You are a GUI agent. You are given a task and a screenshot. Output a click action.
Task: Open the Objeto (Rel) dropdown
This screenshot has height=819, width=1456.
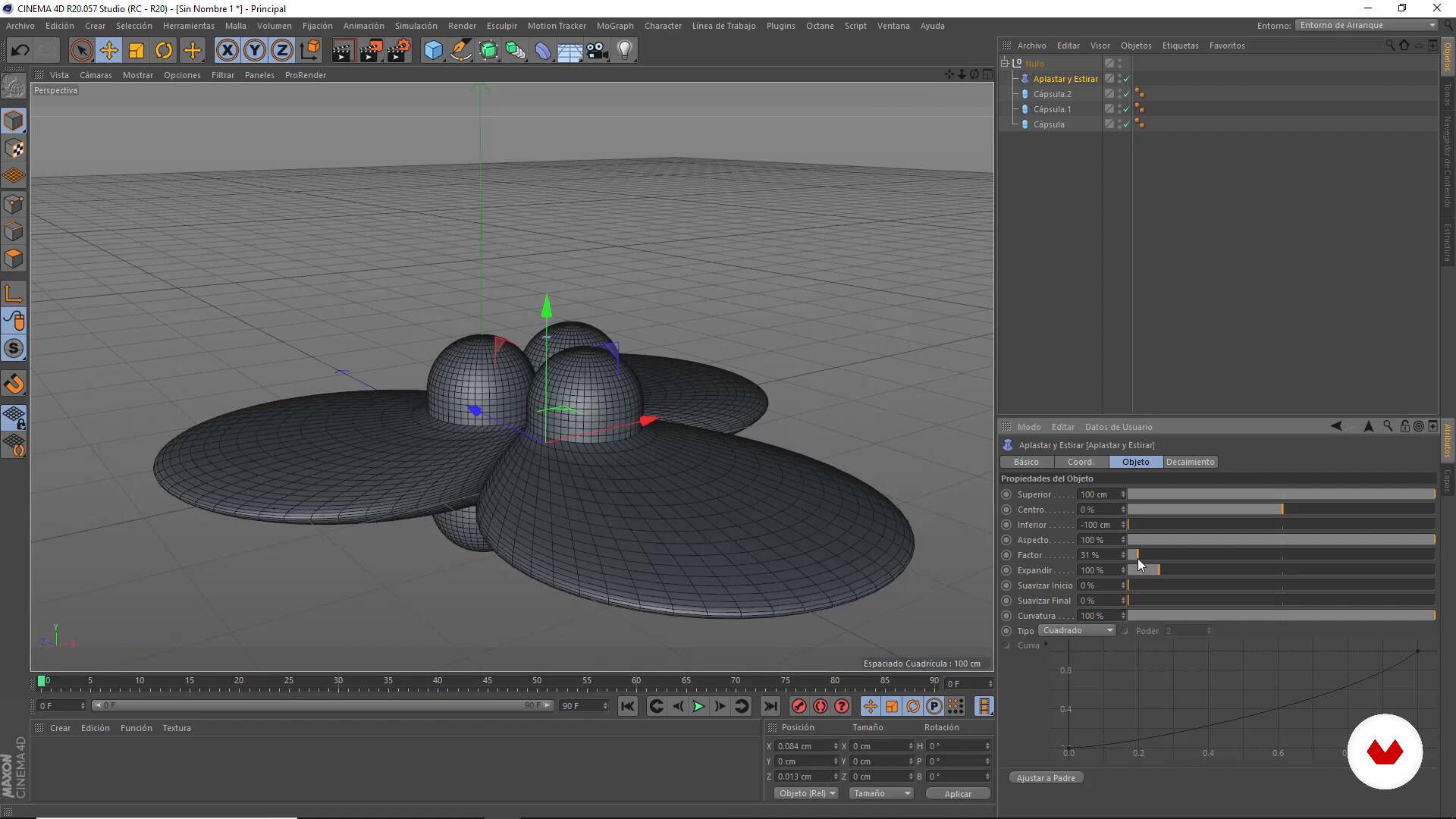click(805, 793)
